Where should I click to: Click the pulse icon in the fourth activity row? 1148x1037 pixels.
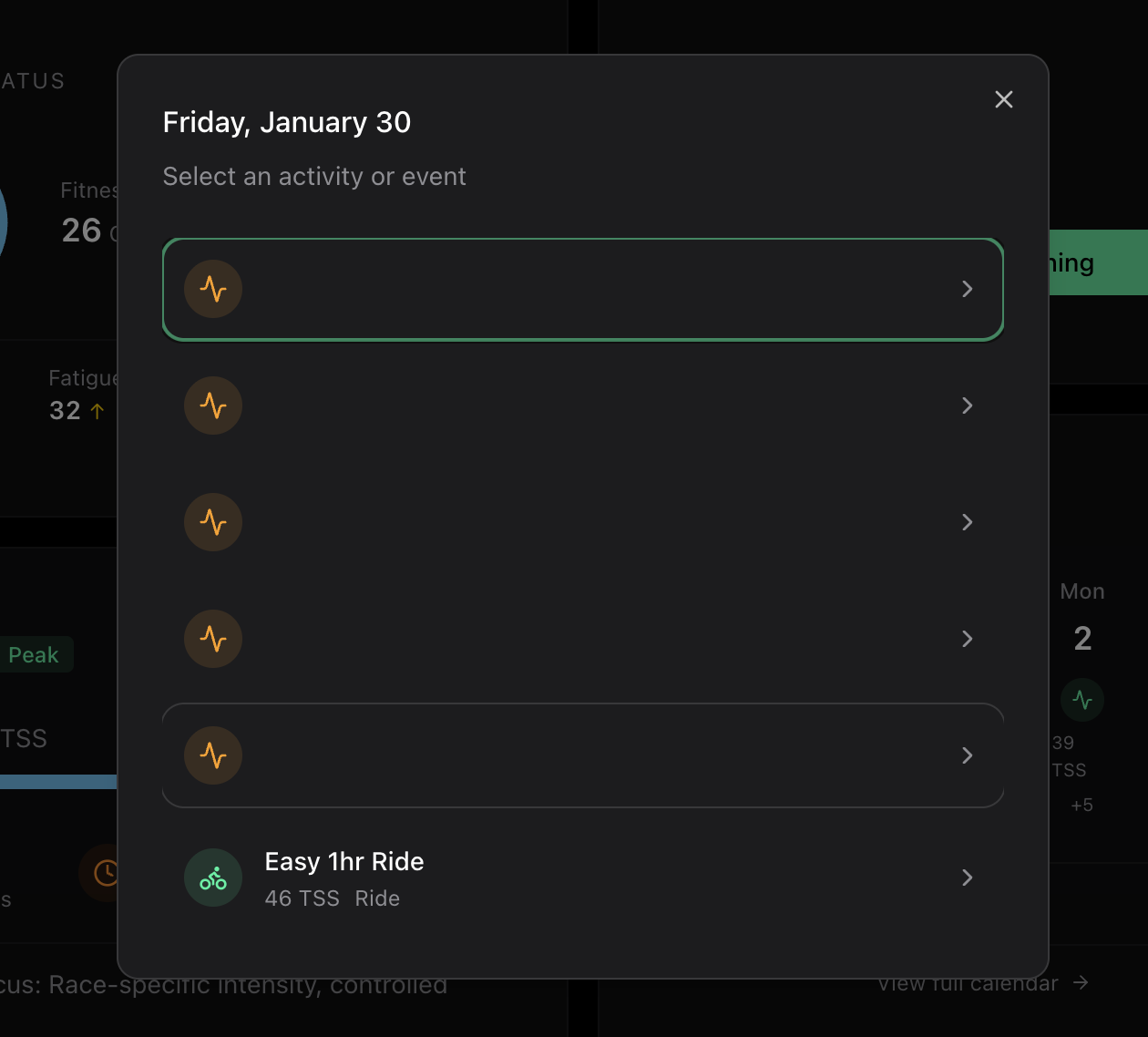(x=213, y=639)
